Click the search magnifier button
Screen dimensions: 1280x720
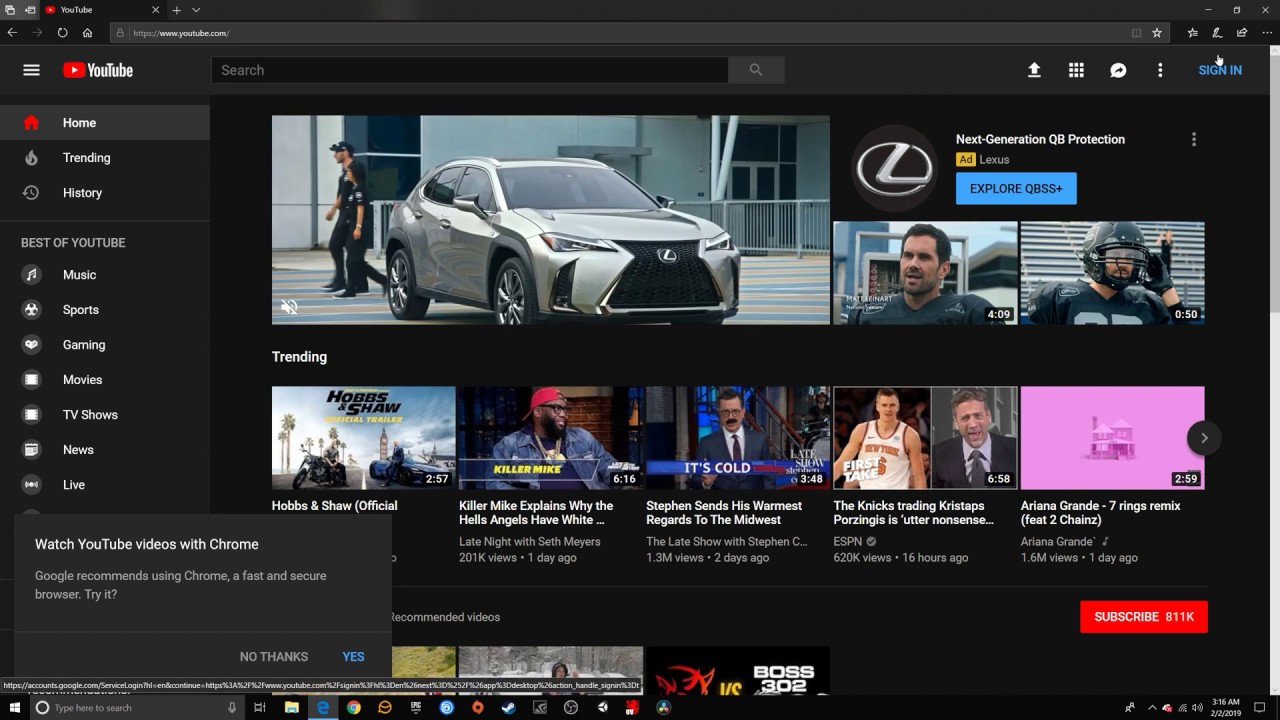[756, 70]
